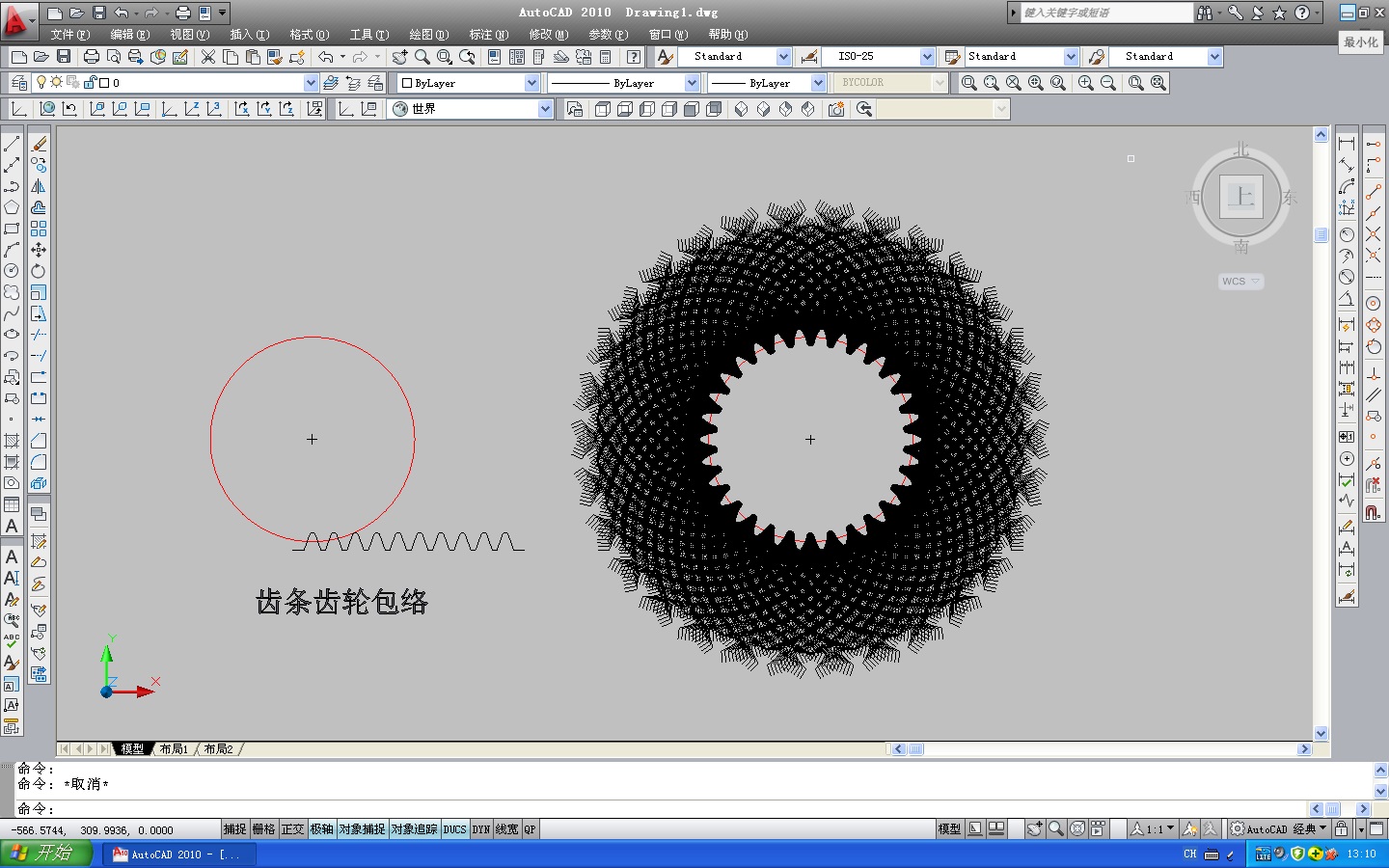This screenshot has width=1389, height=868.
Task: Open the Layer Properties Manager icon
Action: tap(17, 83)
